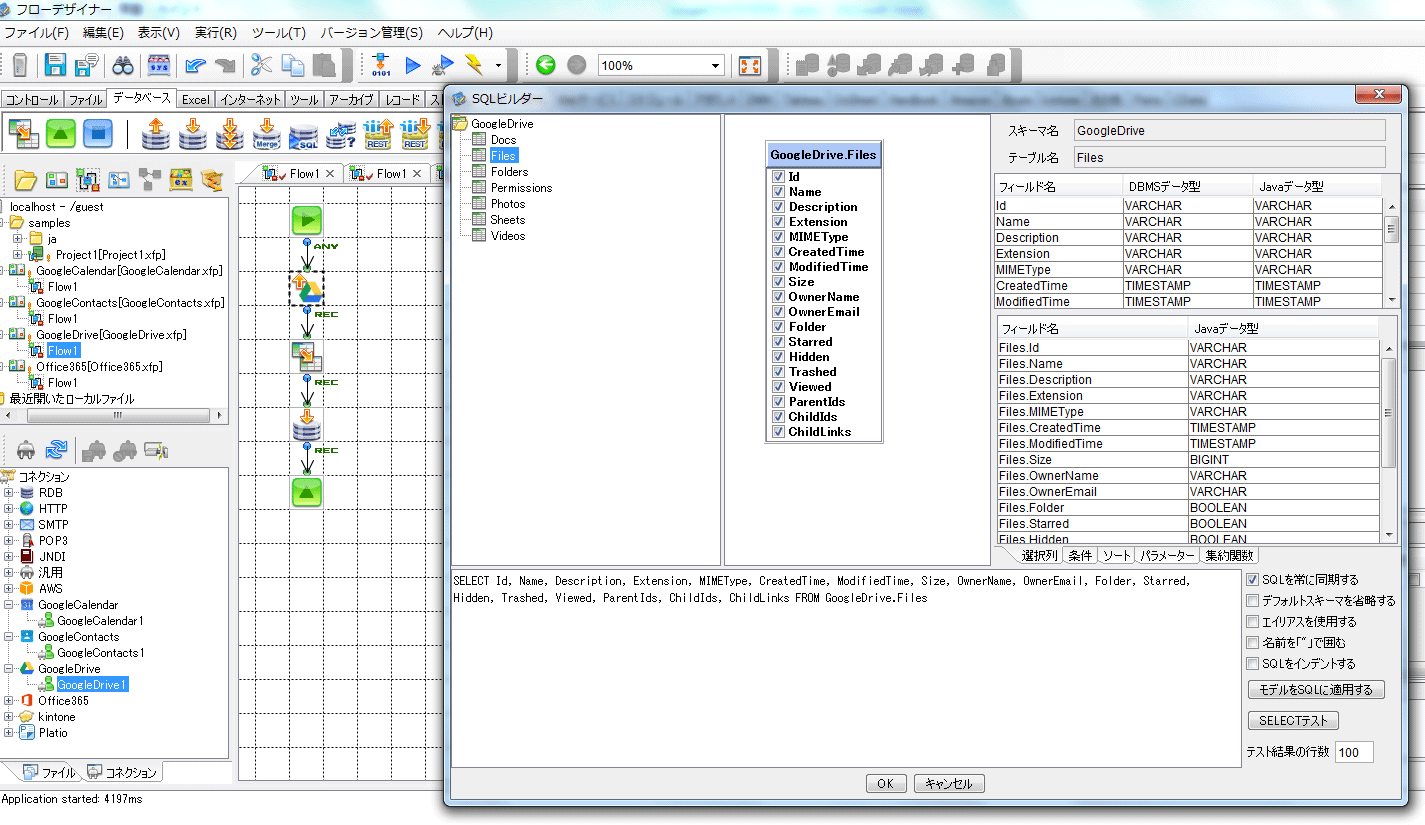
Task: Select the green End component icon in palette
Action: 61,132
